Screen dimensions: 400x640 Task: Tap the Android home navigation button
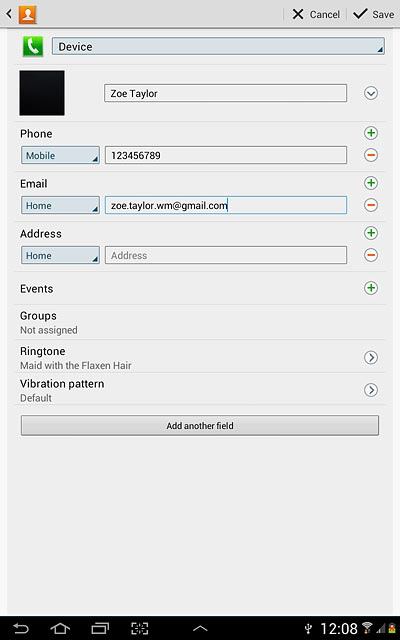click(x=60, y=628)
